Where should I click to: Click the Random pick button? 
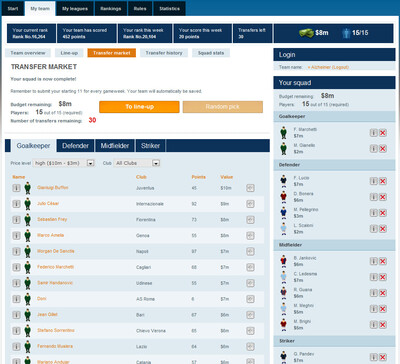pyautogui.click(x=223, y=107)
